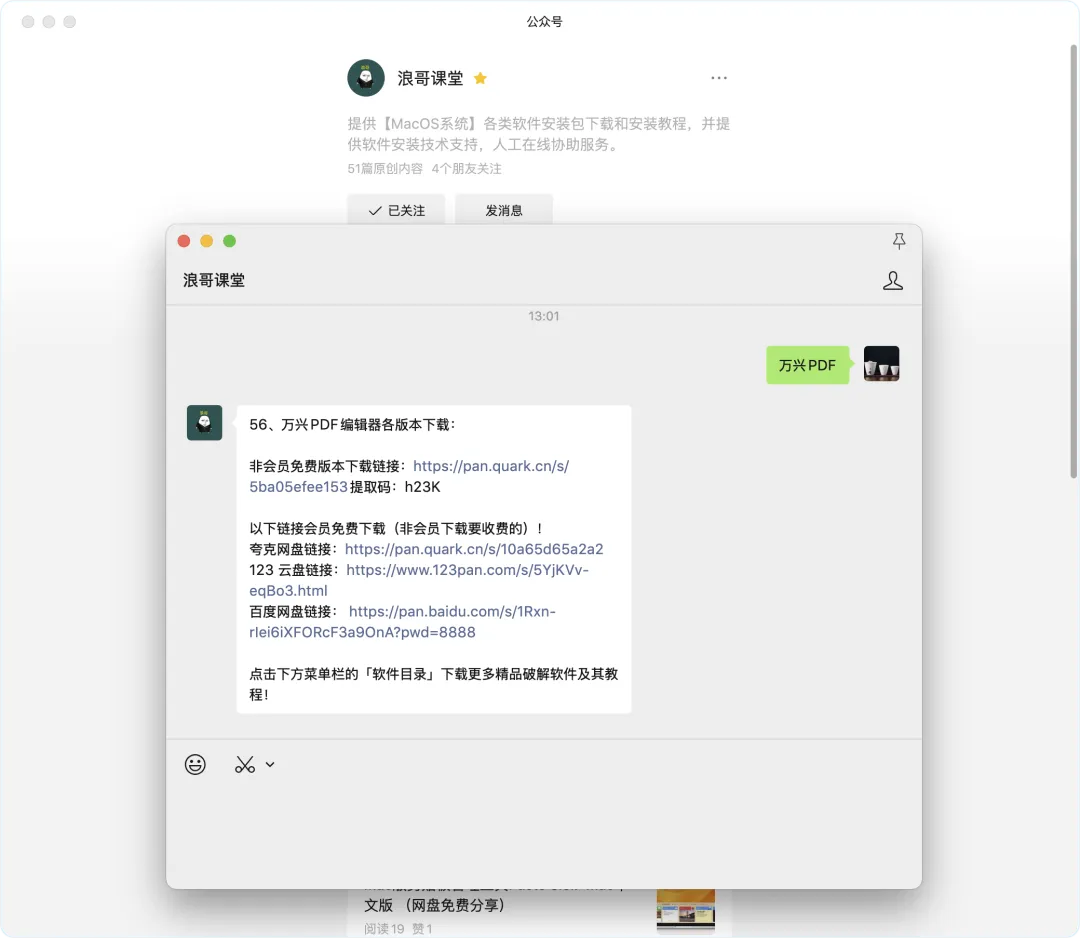Click the yellow star next to 浪哥课堂
This screenshot has height=938, width=1080.
tap(480, 79)
